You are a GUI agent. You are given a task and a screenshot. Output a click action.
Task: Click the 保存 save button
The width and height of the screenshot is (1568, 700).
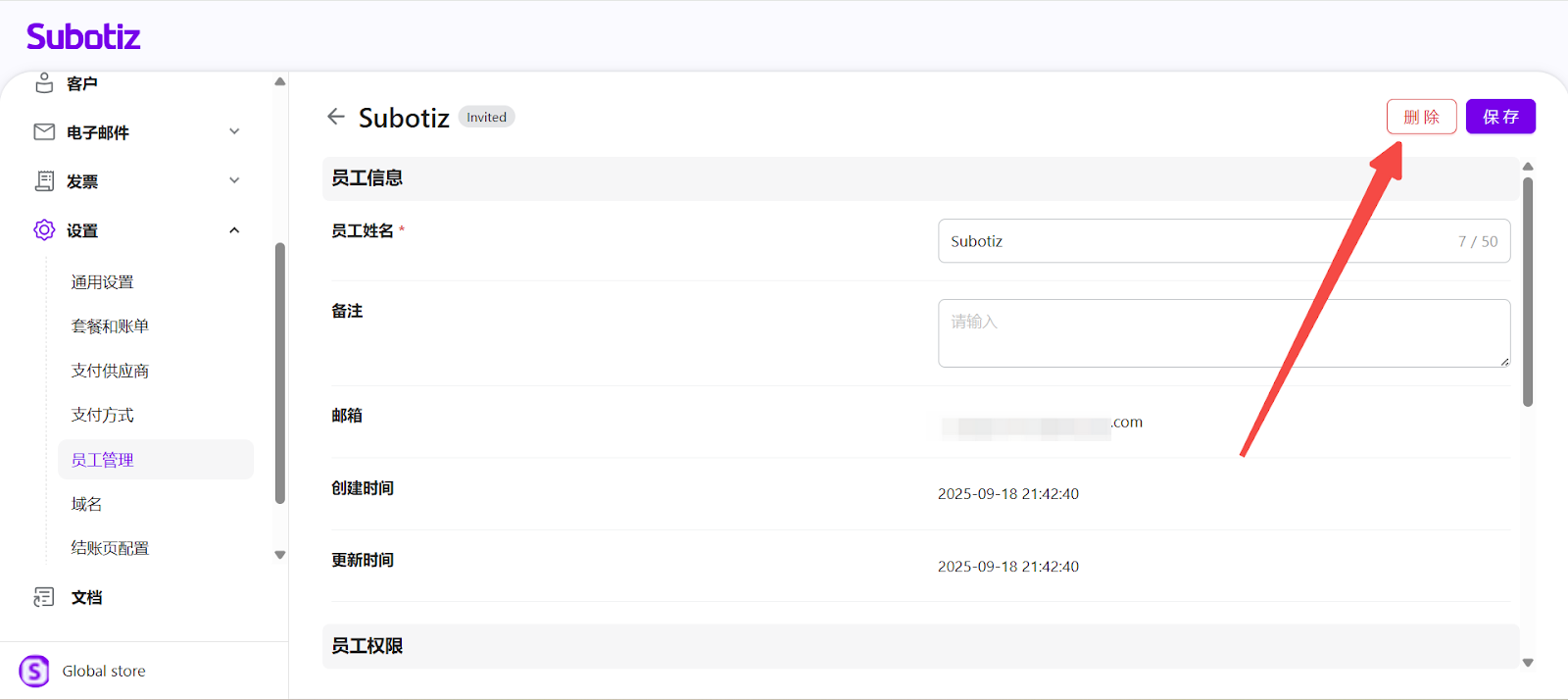[x=1499, y=117]
